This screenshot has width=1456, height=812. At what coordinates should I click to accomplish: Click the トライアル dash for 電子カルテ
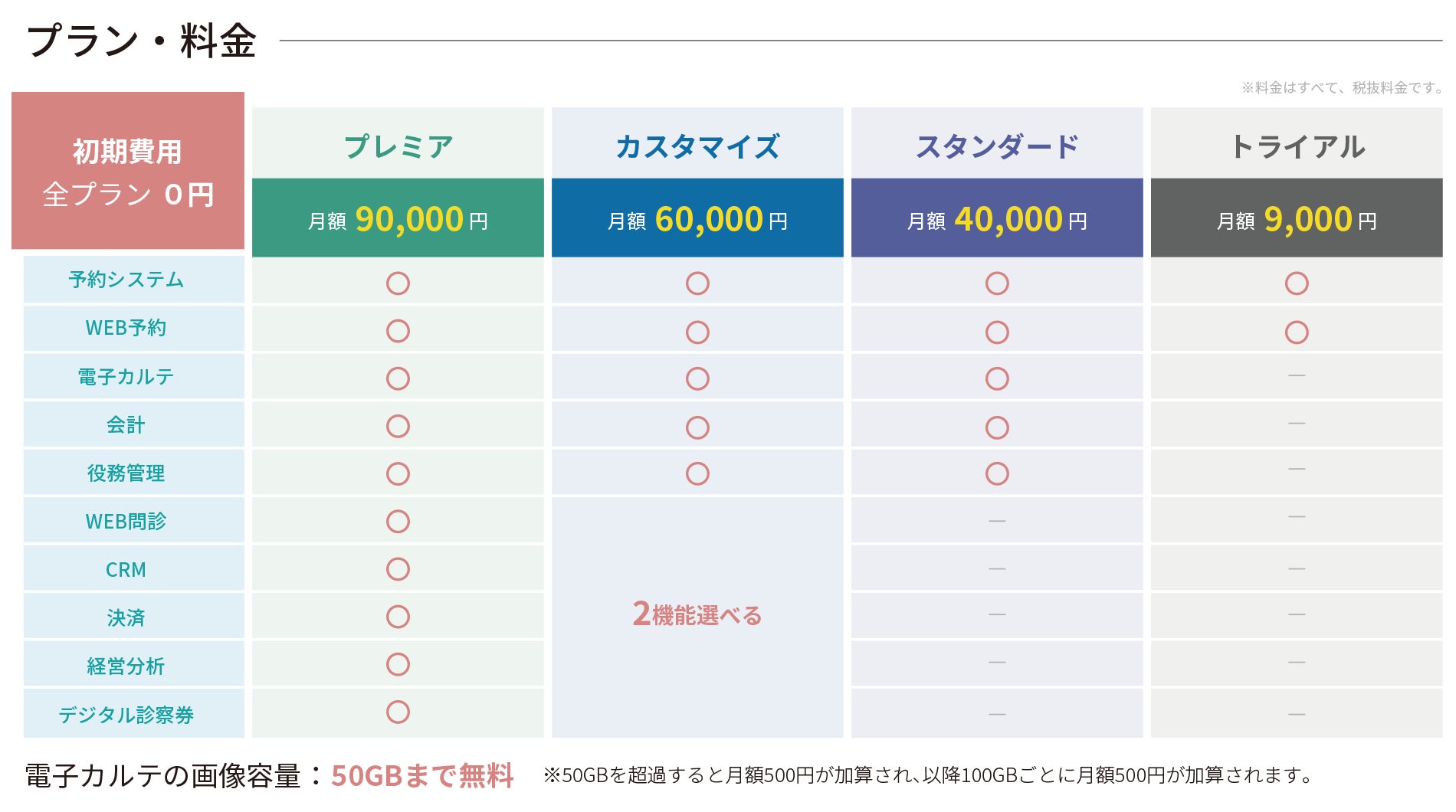[1297, 375]
